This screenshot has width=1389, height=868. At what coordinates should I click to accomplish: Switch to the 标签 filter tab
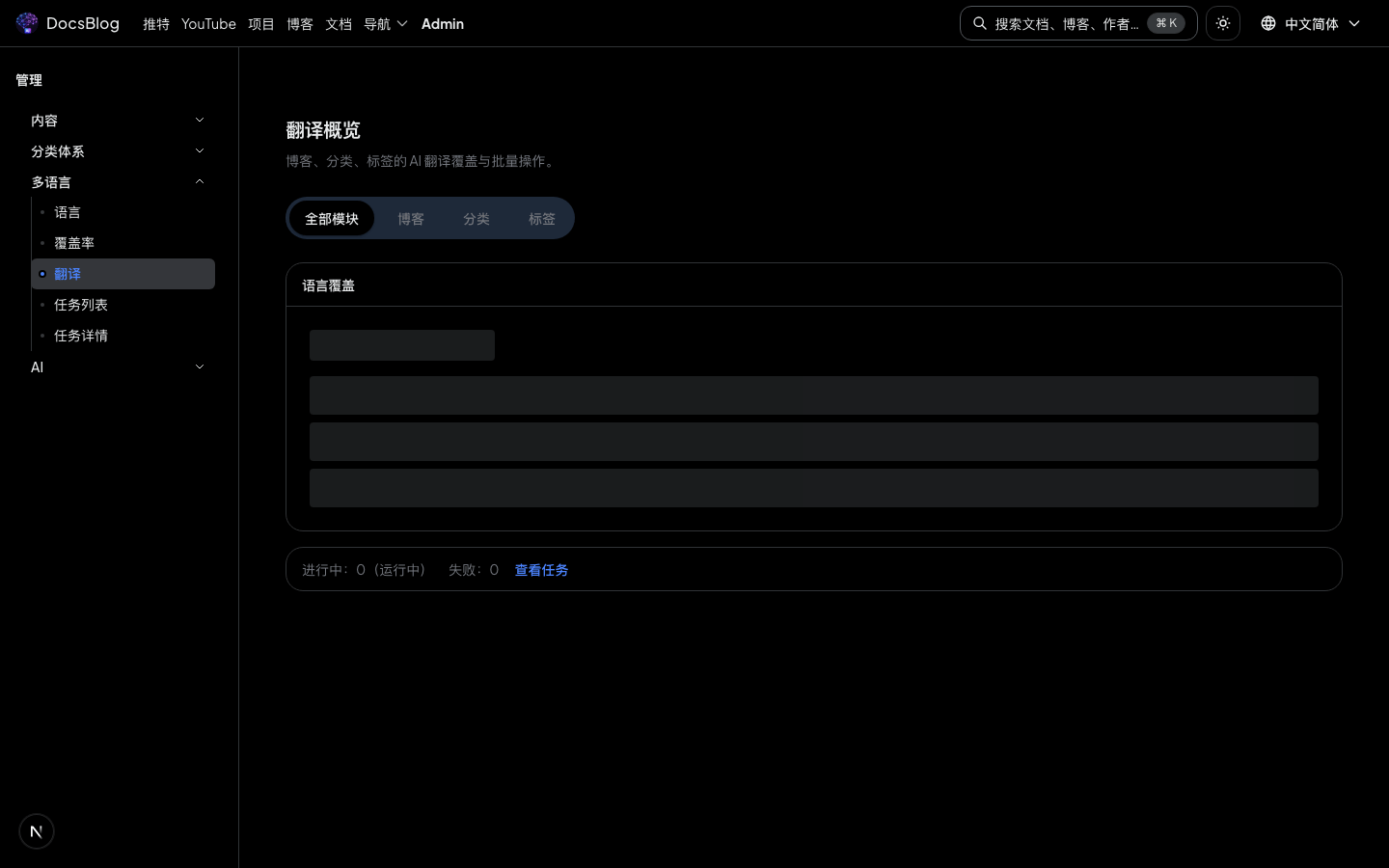click(542, 219)
